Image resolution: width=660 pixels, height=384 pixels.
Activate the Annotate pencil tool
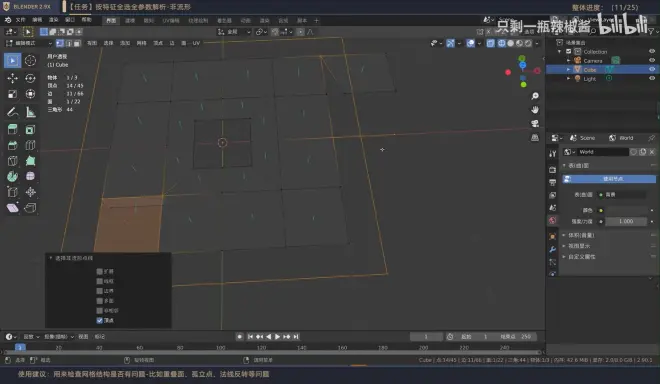13,112
